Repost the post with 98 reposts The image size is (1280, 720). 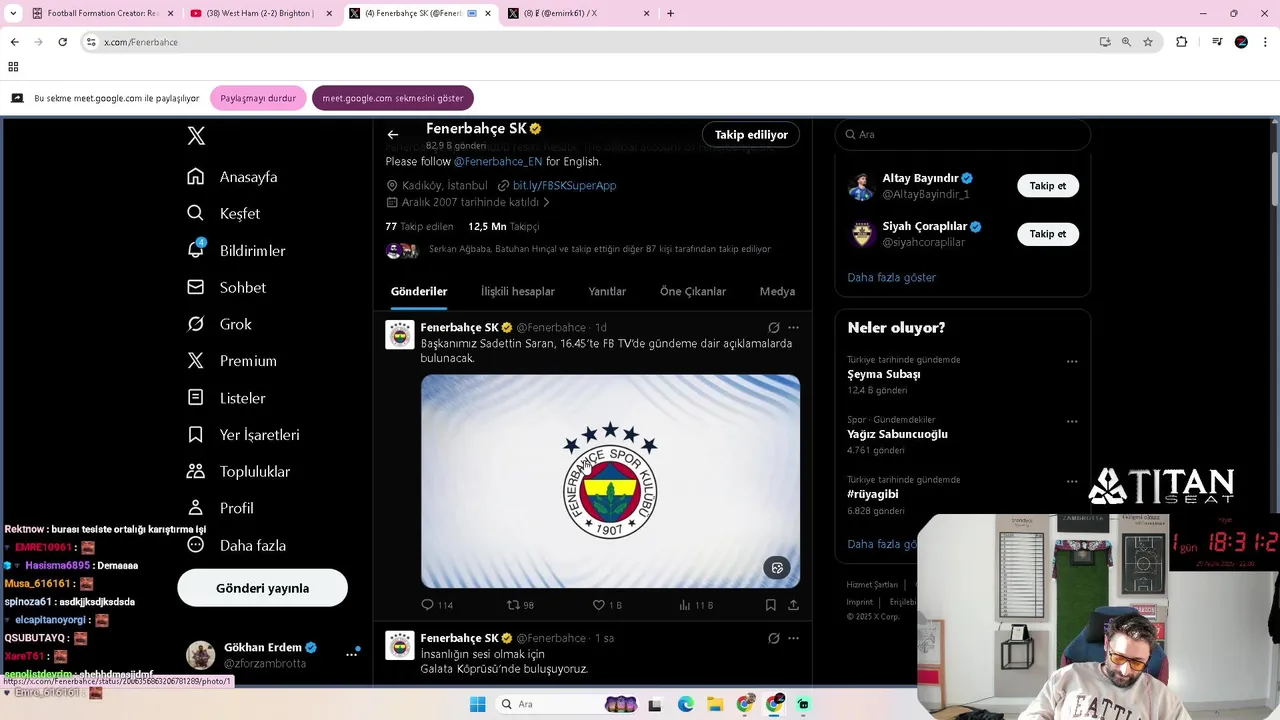point(521,605)
